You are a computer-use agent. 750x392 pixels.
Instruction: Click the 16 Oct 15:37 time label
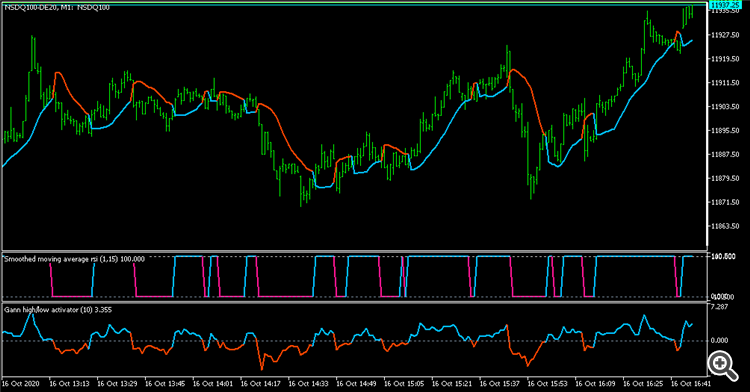click(500, 383)
